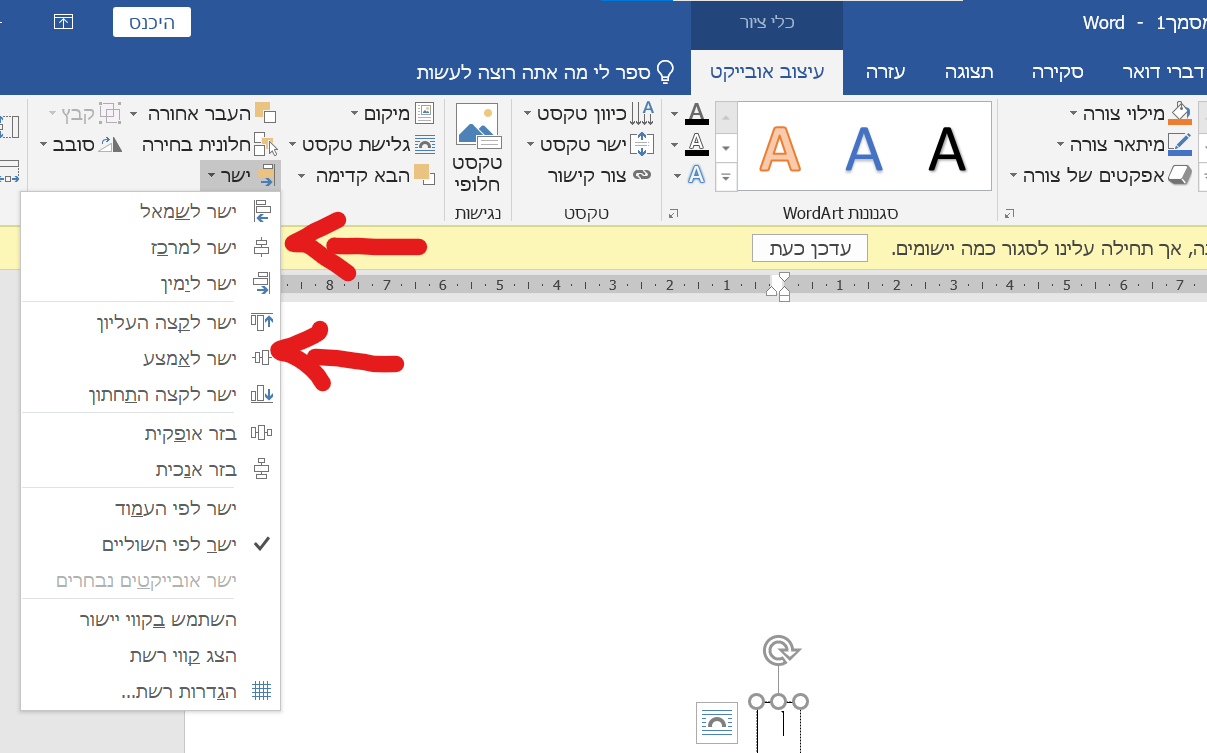Click the text fill color icon
The height and width of the screenshot is (753, 1207).
[x=697, y=113]
